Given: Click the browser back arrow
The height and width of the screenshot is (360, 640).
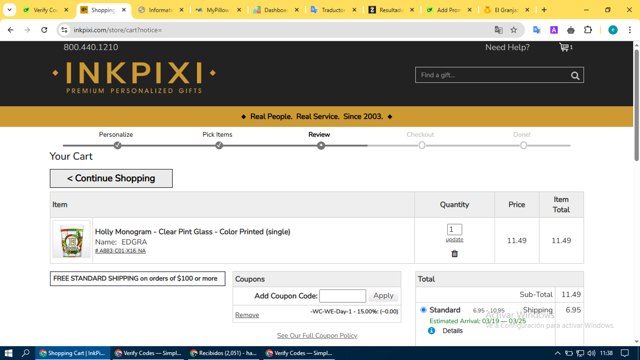Looking at the screenshot, I should [11, 30].
